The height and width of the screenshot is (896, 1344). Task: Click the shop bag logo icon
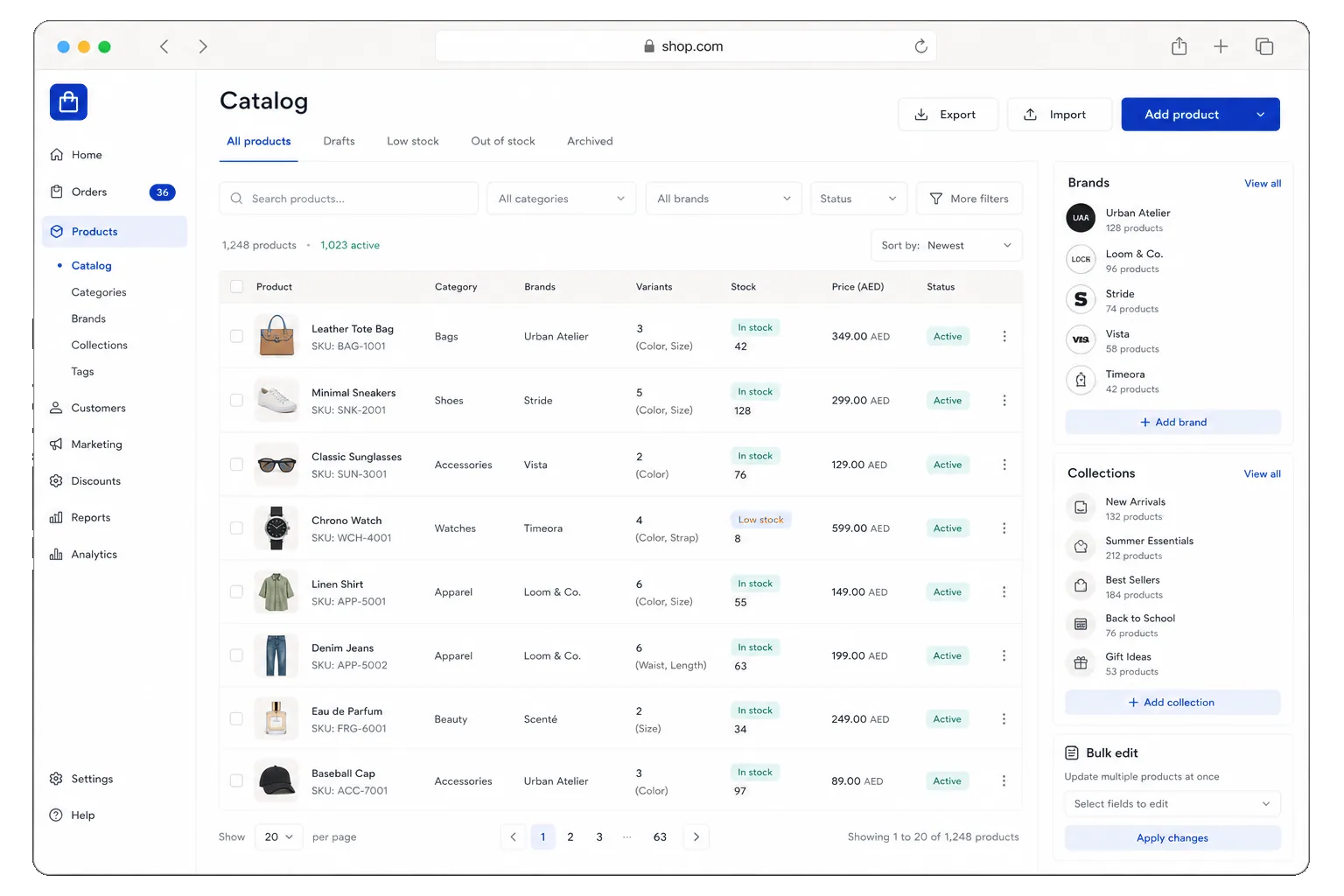coord(68,102)
